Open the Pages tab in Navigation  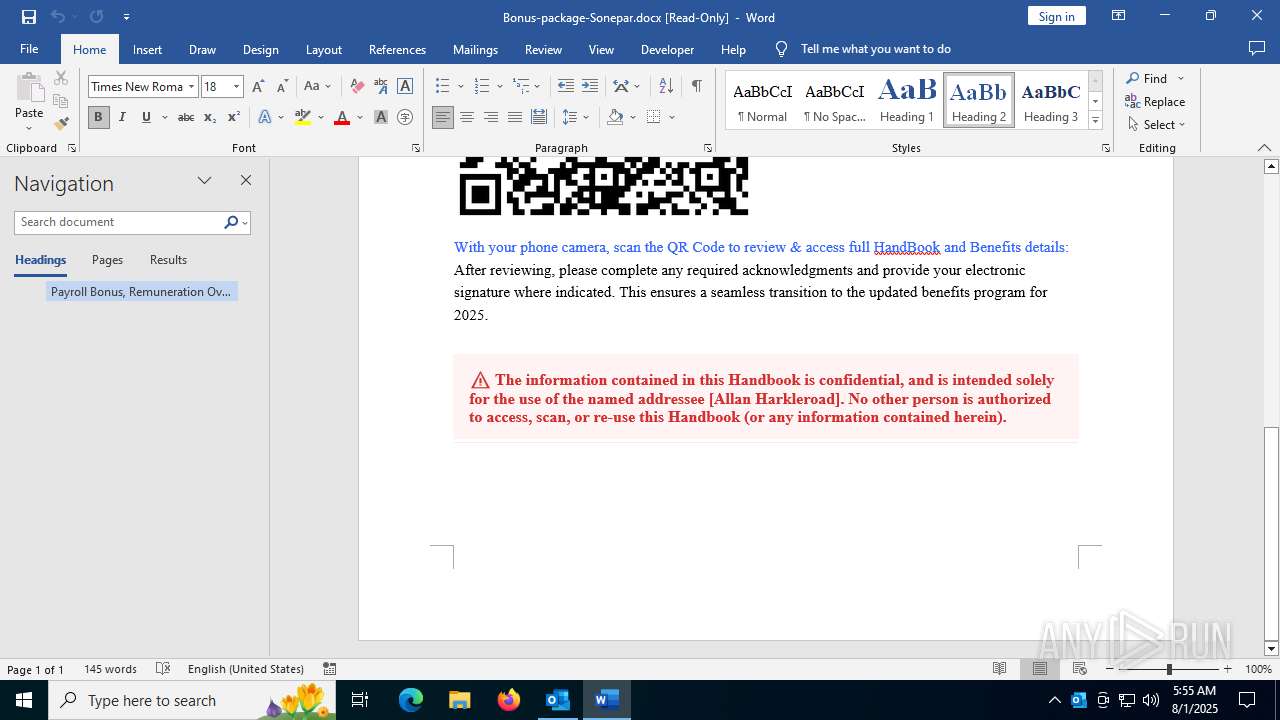tap(107, 260)
